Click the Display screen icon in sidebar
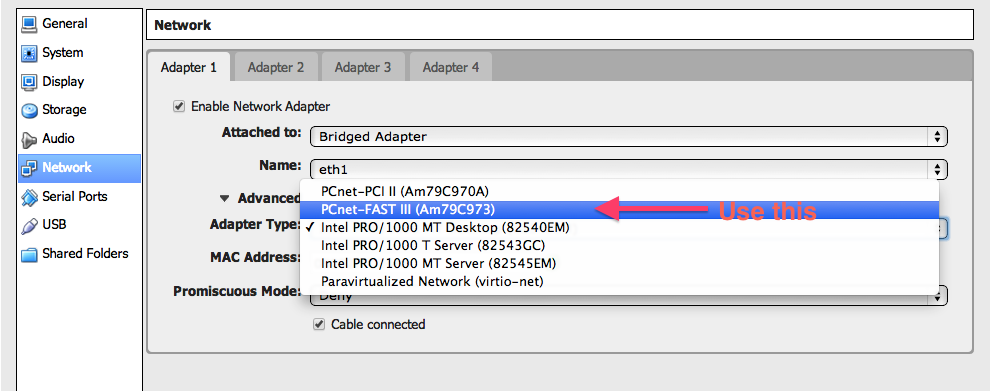Viewport: 990px width, 391px height. pos(29,82)
